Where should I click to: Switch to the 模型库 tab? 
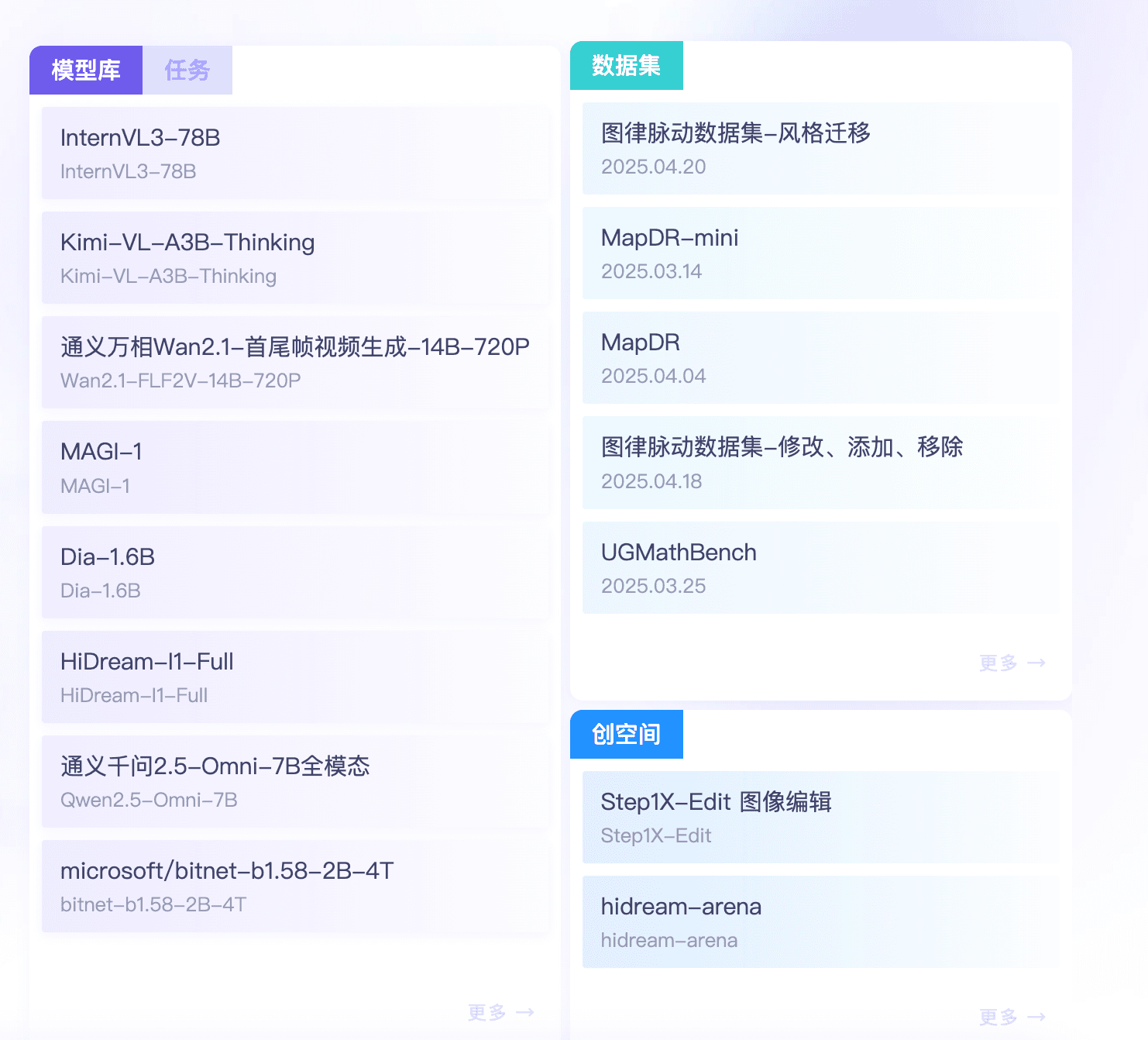[86, 70]
